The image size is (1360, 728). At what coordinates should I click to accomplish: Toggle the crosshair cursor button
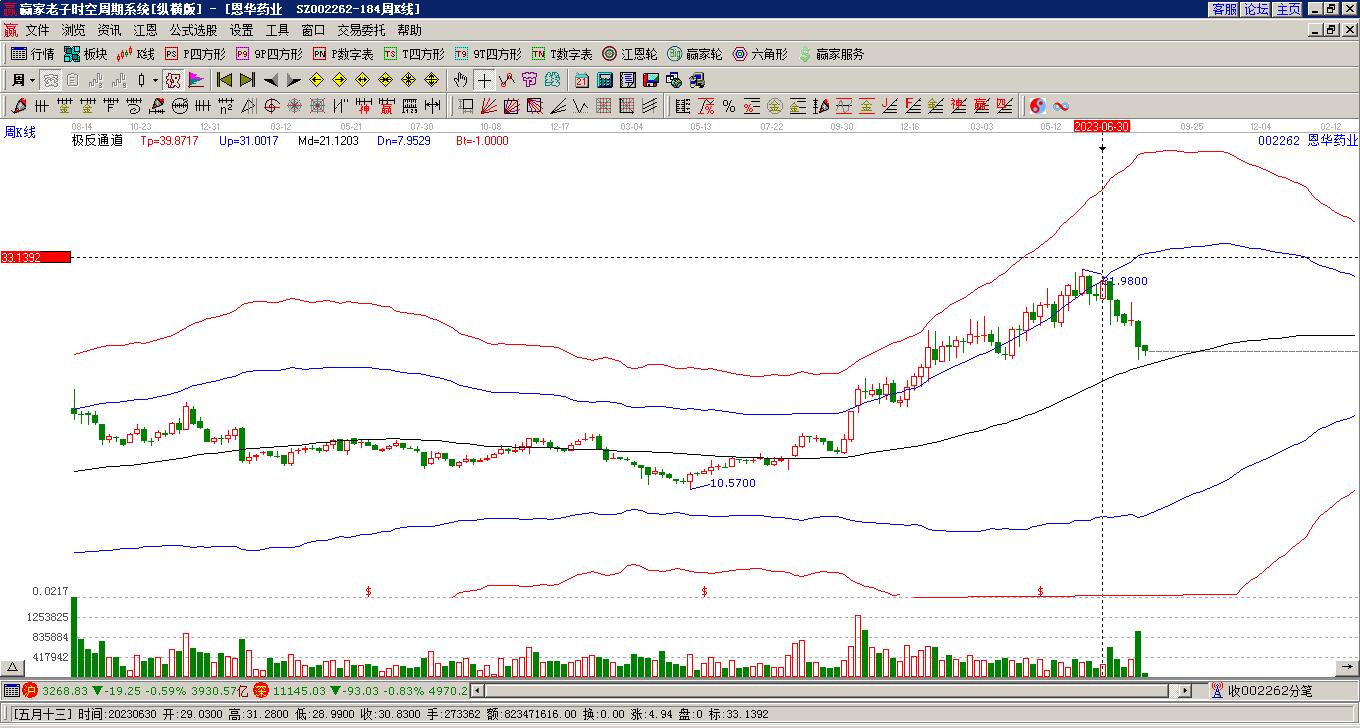click(x=484, y=80)
